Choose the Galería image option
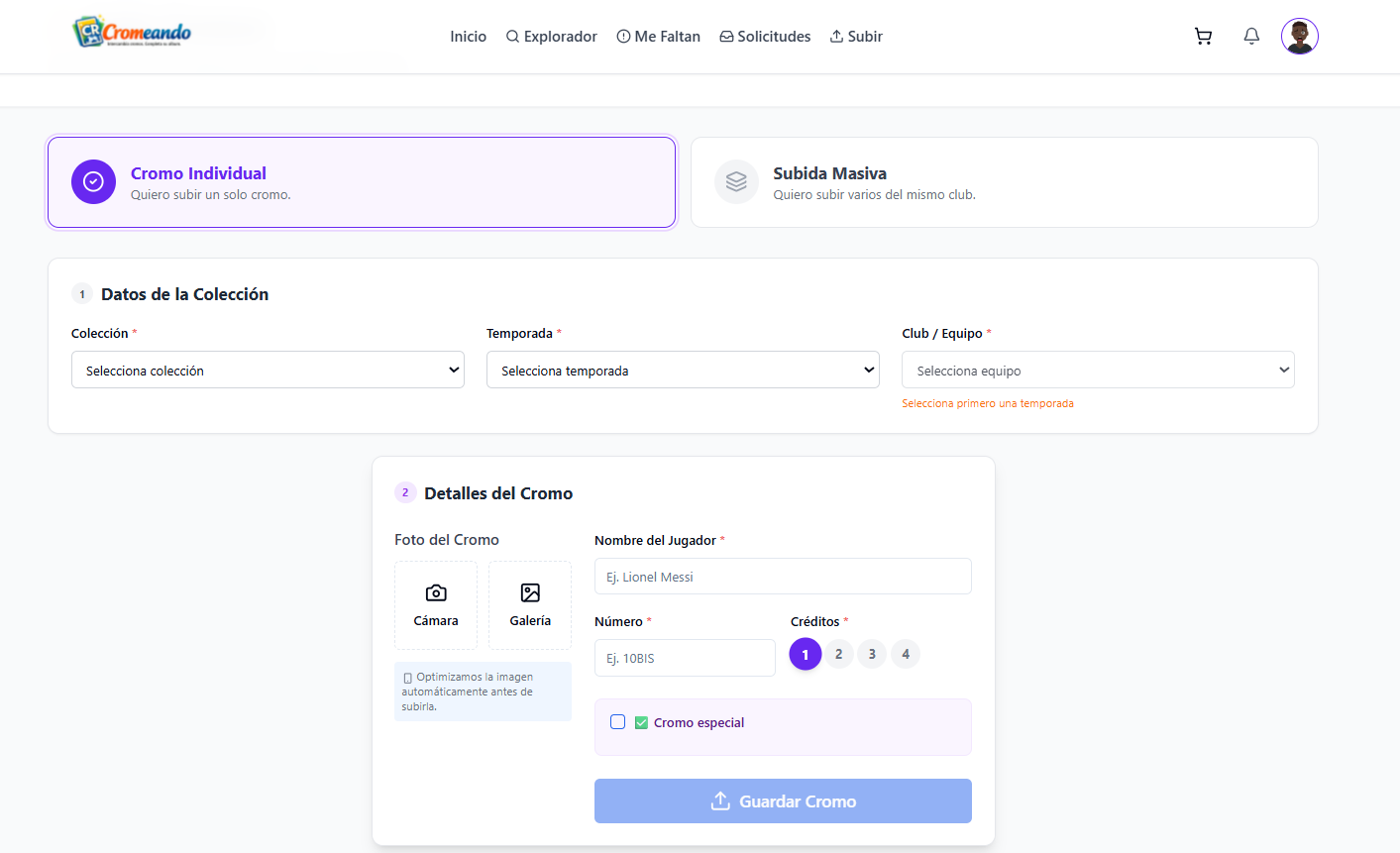This screenshot has height=853, width=1400. point(530,604)
